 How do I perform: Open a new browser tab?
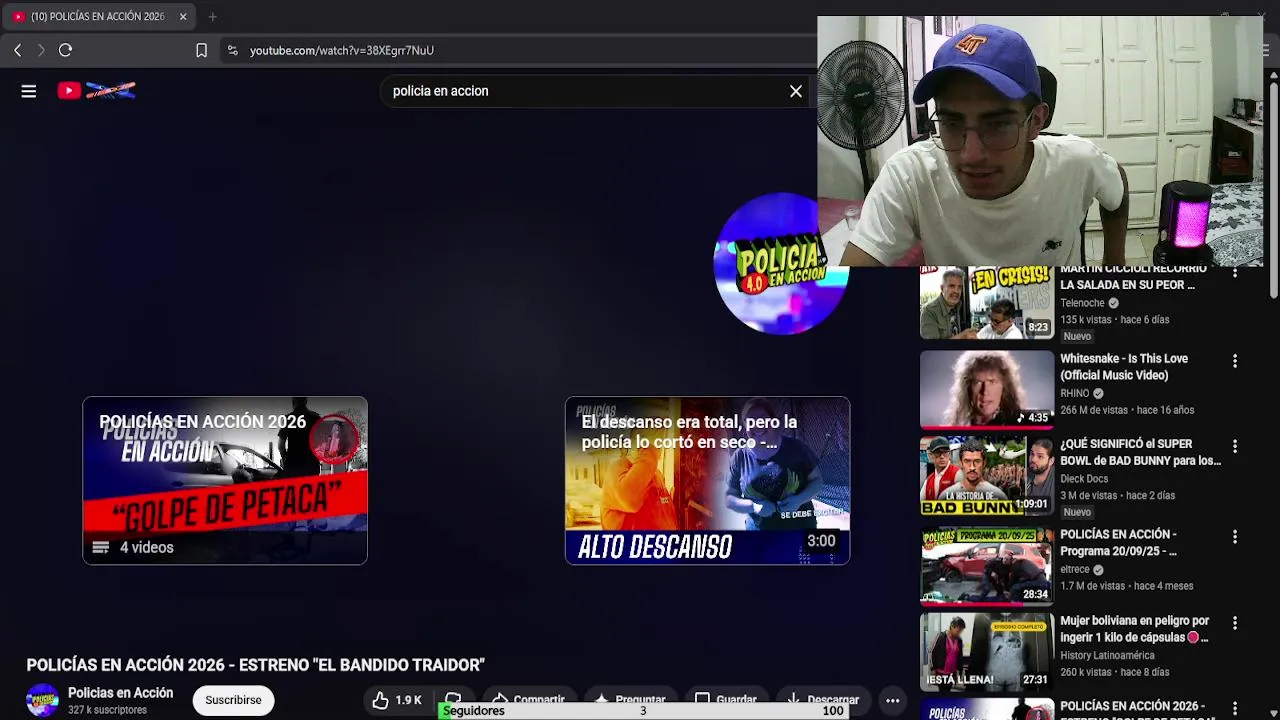point(212,17)
